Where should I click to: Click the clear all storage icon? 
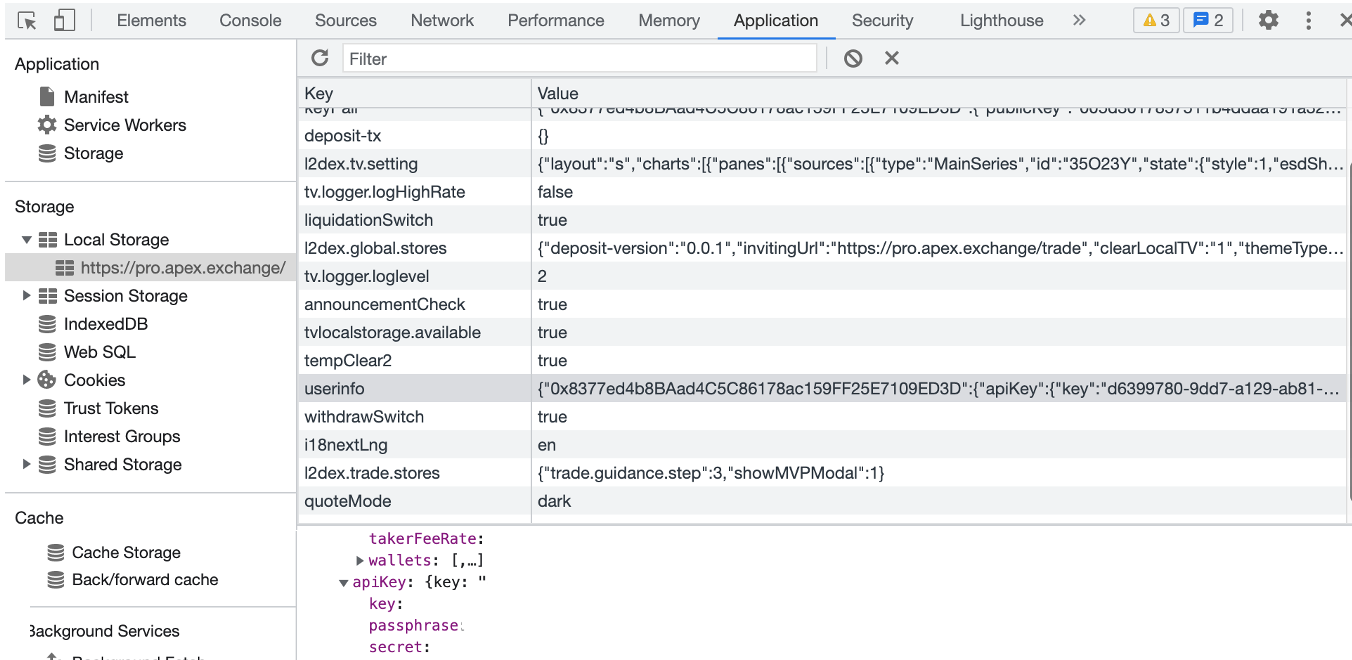853,58
